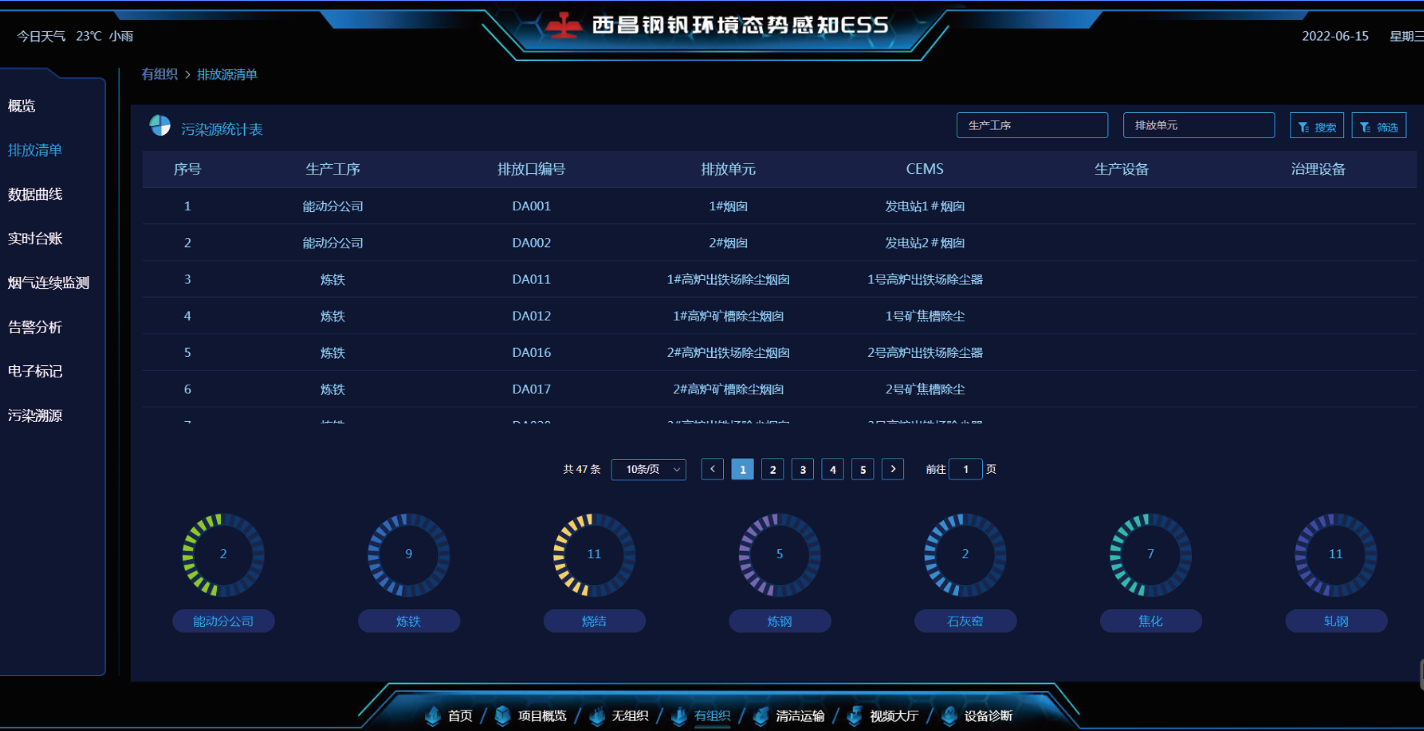Screen dimensions: 1424x731
Task: Click the 搜索 search button
Action: [1316, 124]
